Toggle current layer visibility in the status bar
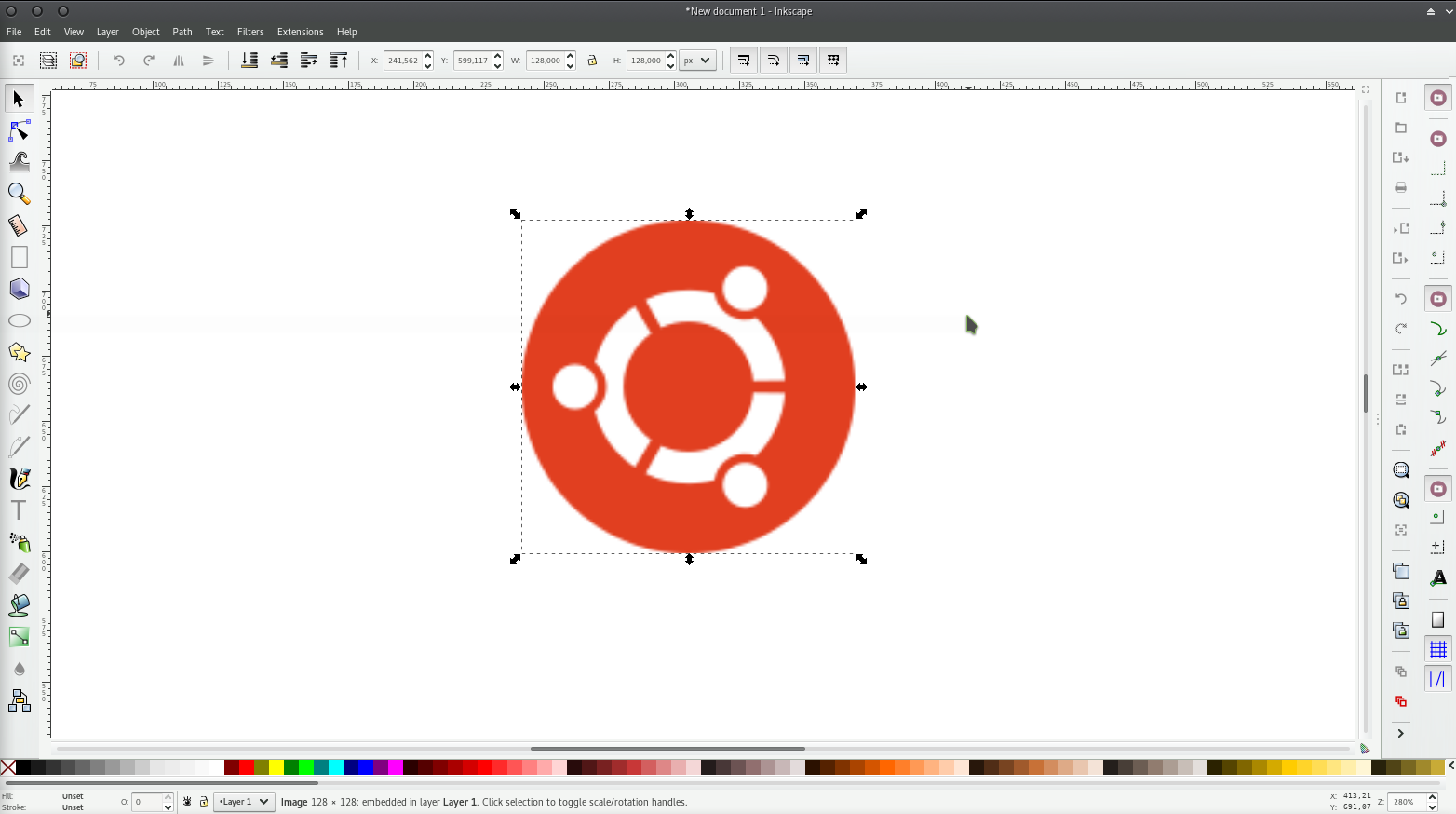The width and height of the screenshot is (1456, 814). coord(187,802)
